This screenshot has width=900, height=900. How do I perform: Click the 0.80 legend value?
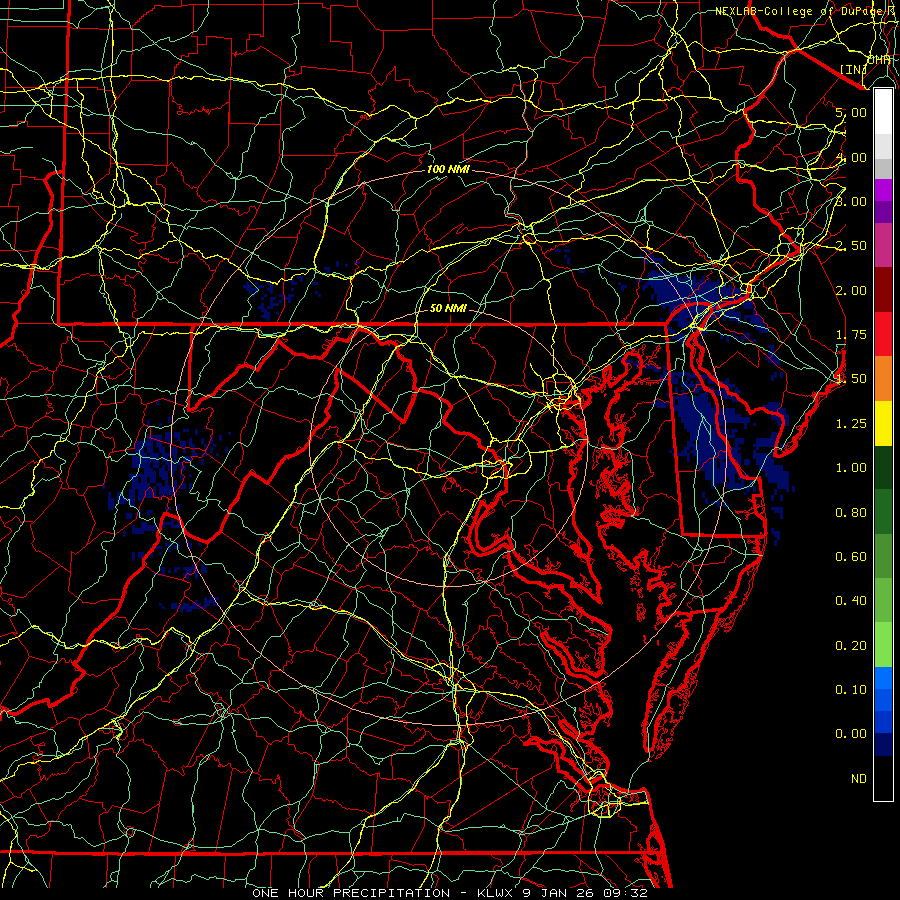coord(851,513)
